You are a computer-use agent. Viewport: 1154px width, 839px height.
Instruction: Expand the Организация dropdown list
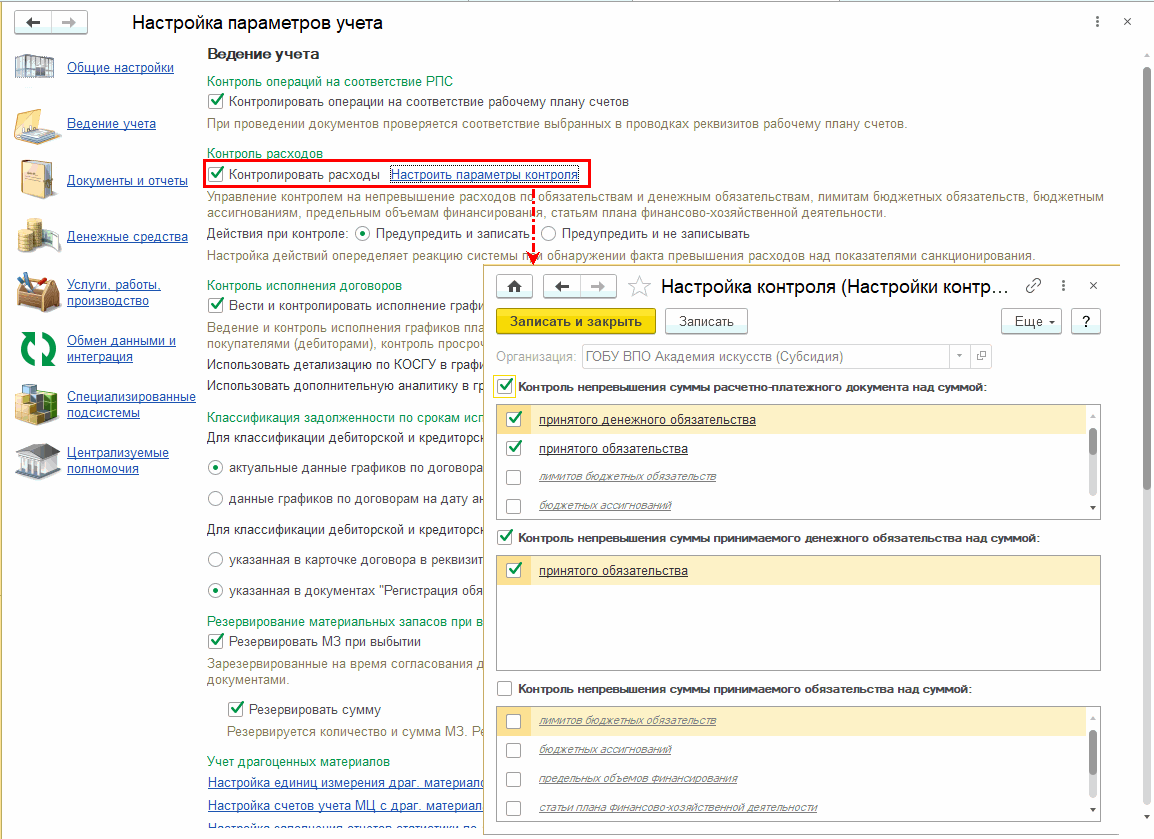click(x=959, y=356)
